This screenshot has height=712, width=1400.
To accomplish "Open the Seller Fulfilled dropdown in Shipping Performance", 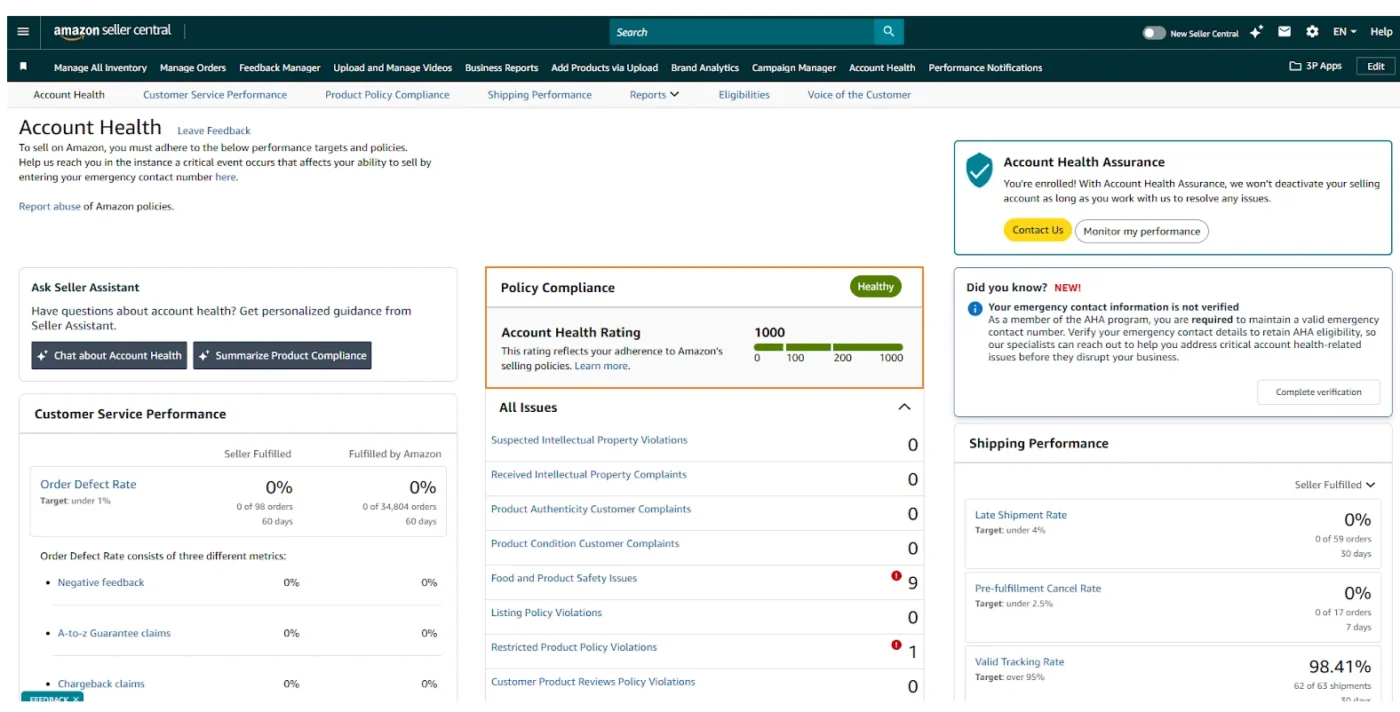I will pos(1334,485).
